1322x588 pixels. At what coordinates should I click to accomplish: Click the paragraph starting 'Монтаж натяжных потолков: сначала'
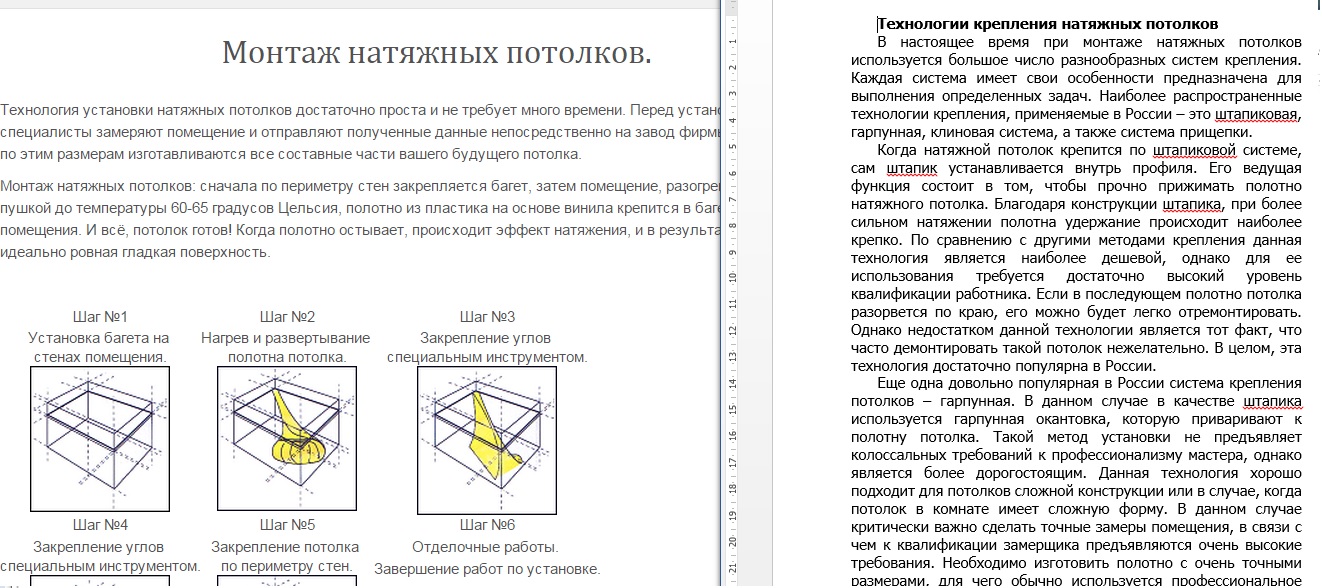point(360,218)
